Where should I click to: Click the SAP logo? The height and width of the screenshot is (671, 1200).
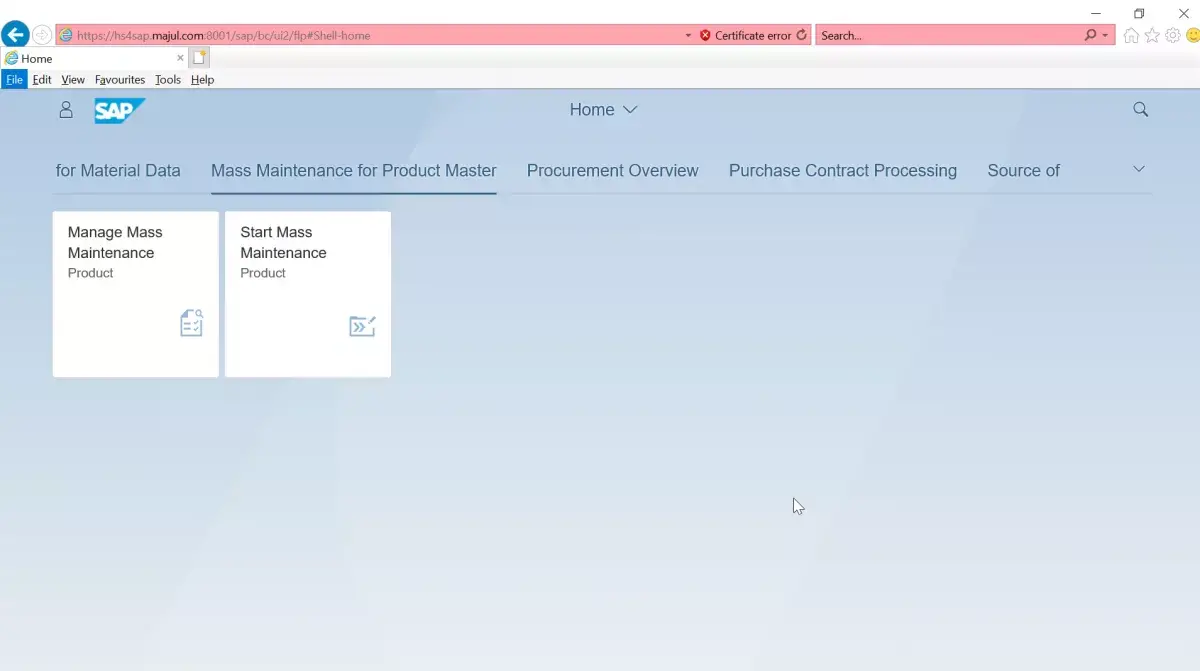[x=120, y=110]
